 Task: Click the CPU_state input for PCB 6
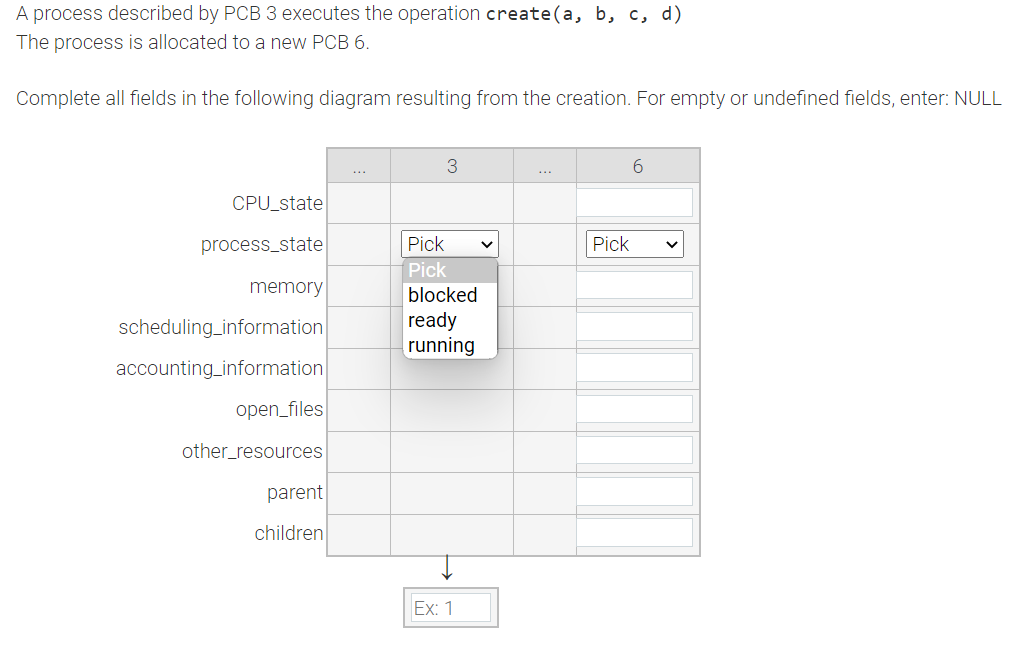[634, 201]
